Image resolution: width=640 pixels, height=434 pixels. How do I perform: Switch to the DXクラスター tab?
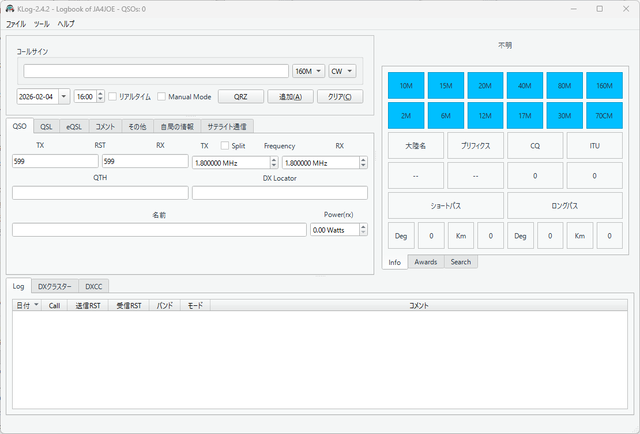click(x=55, y=287)
